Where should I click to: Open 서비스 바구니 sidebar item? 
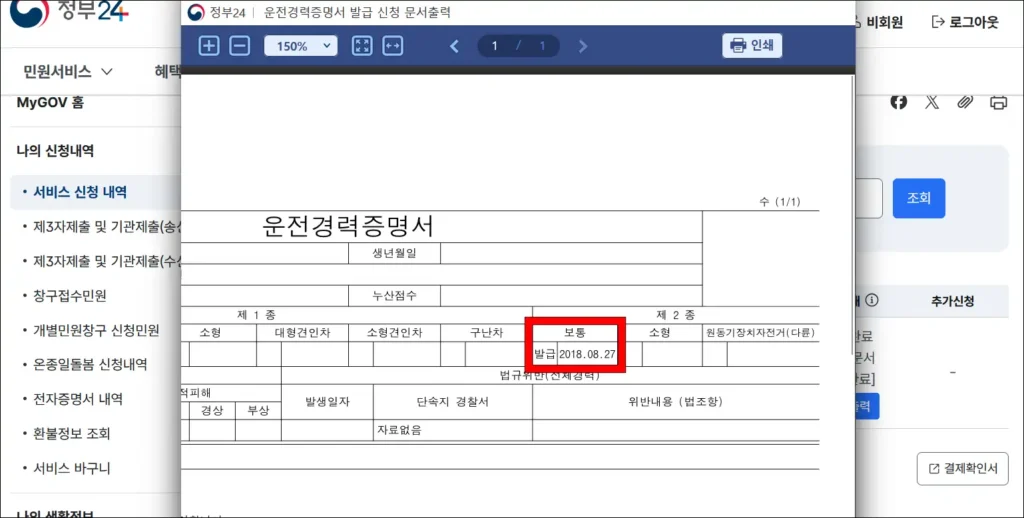[x=72, y=468]
